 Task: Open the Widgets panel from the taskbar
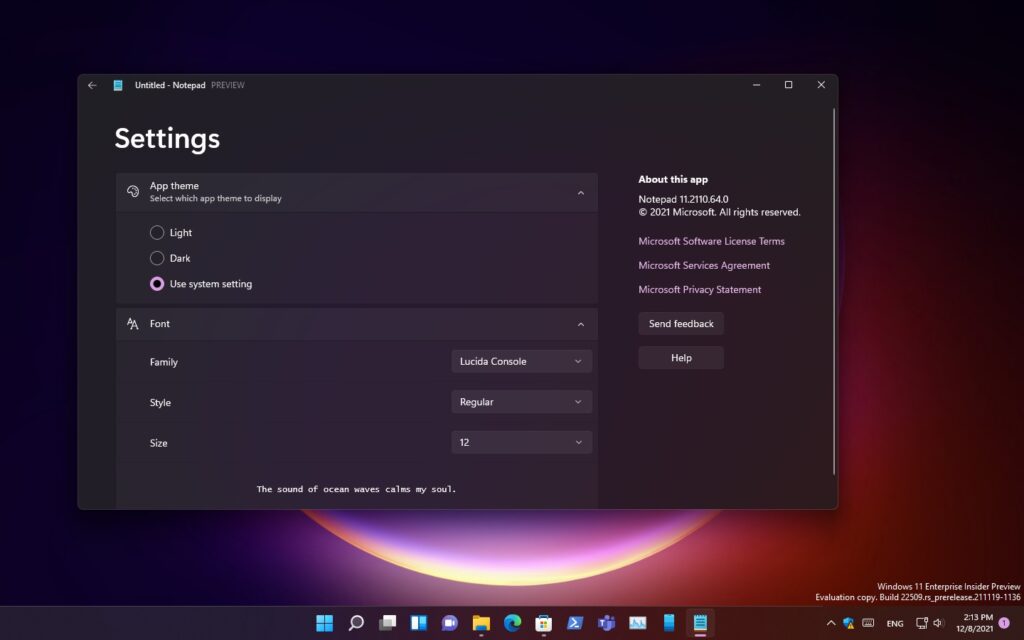[418, 623]
